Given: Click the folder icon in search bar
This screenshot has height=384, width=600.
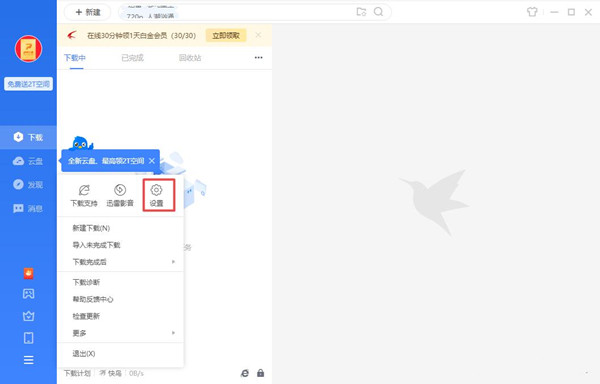Looking at the screenshot, I should point(361,12).
